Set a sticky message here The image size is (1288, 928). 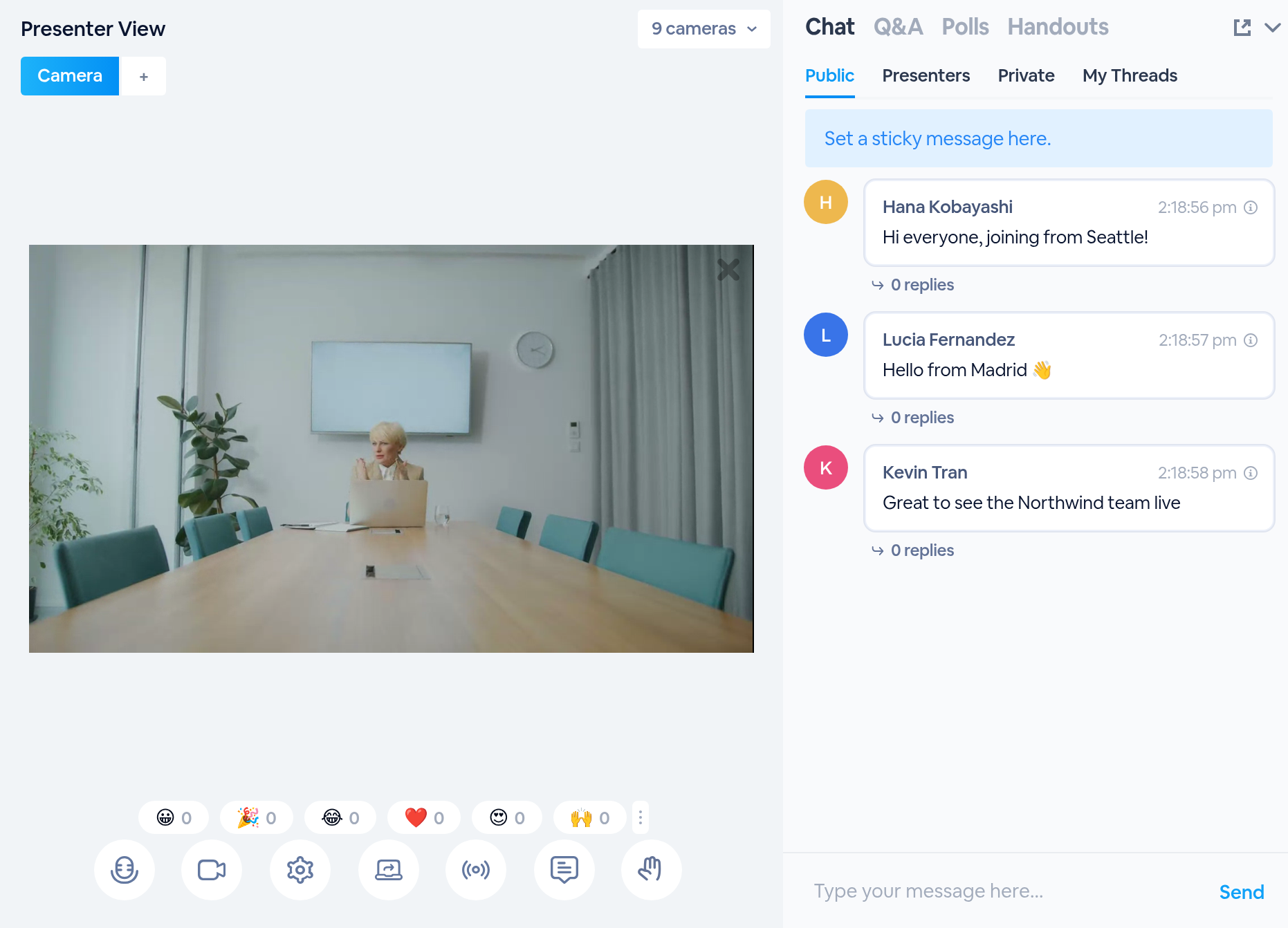(x=1038, y=138)
